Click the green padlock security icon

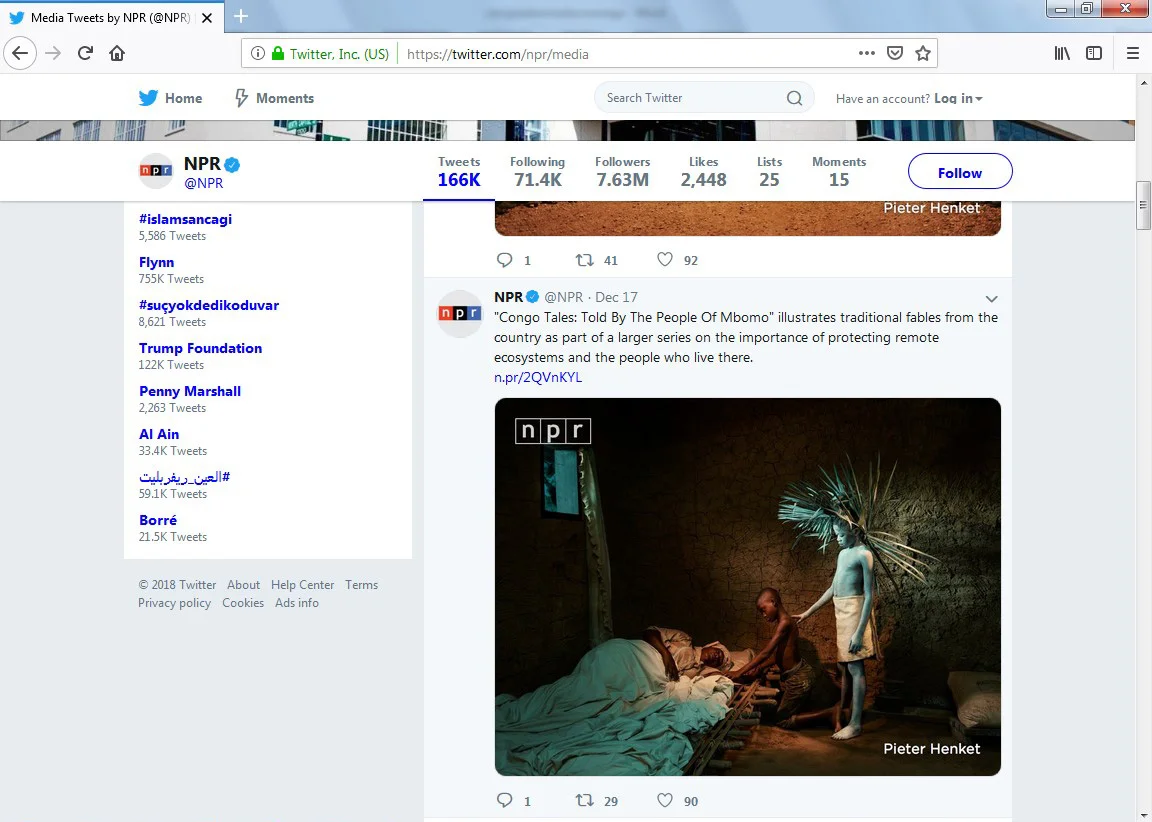click(278, 53)
